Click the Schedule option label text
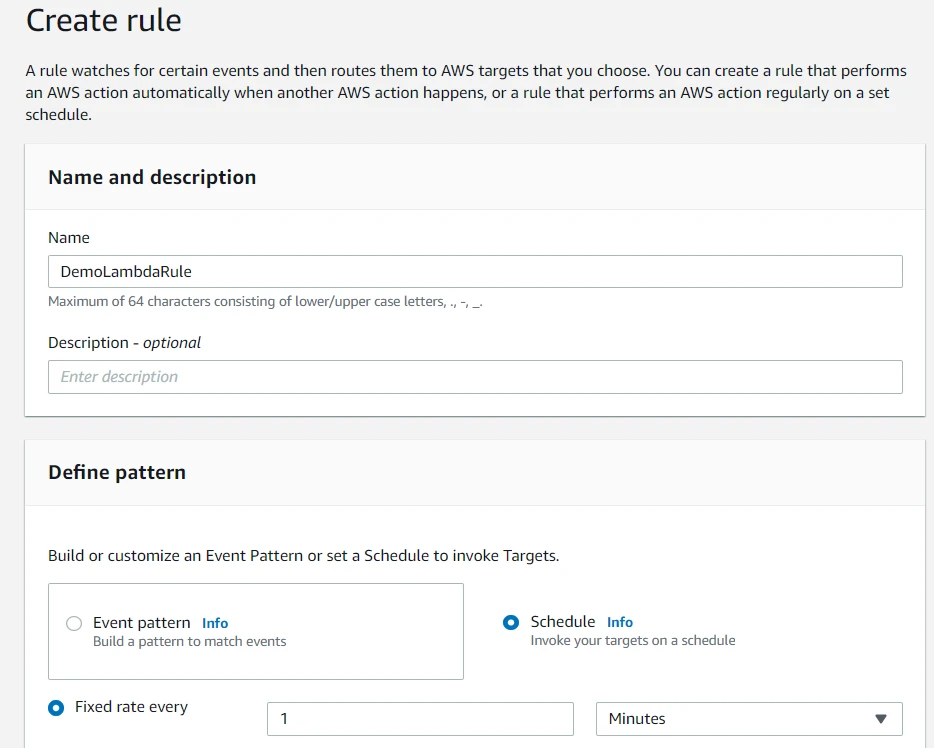The width and height of the screenshot is (934, 748). tap(562, 622)
